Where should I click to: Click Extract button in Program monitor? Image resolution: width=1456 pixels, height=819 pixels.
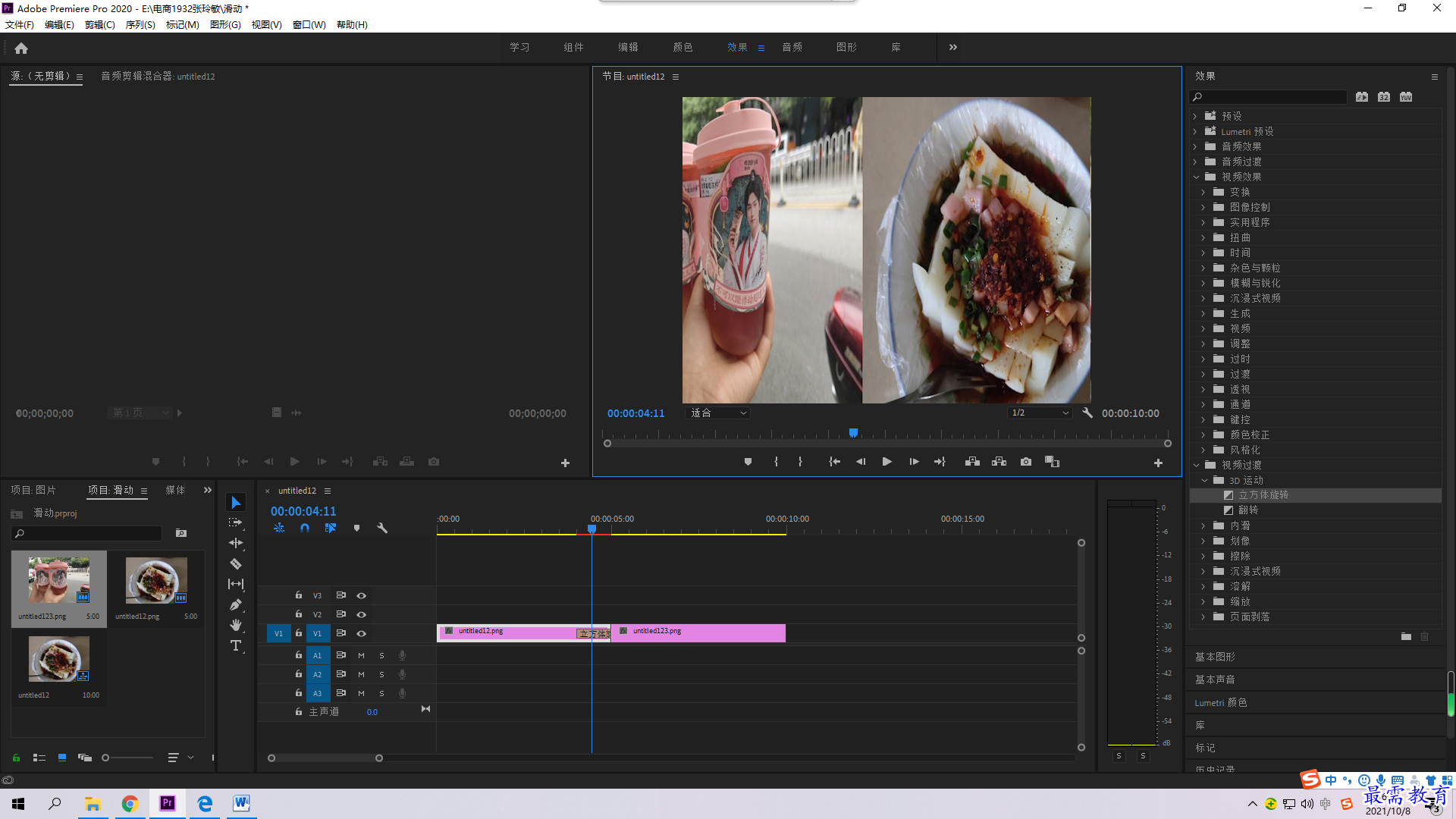coord(999,462)
